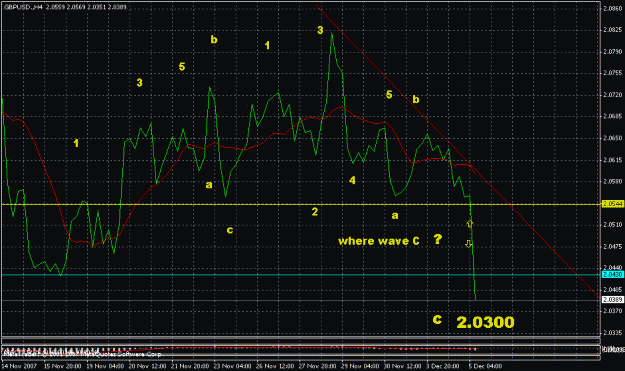The image size is (625, 371).
Task: Select the cyan horizontal support line
Action: click(301, 275)
